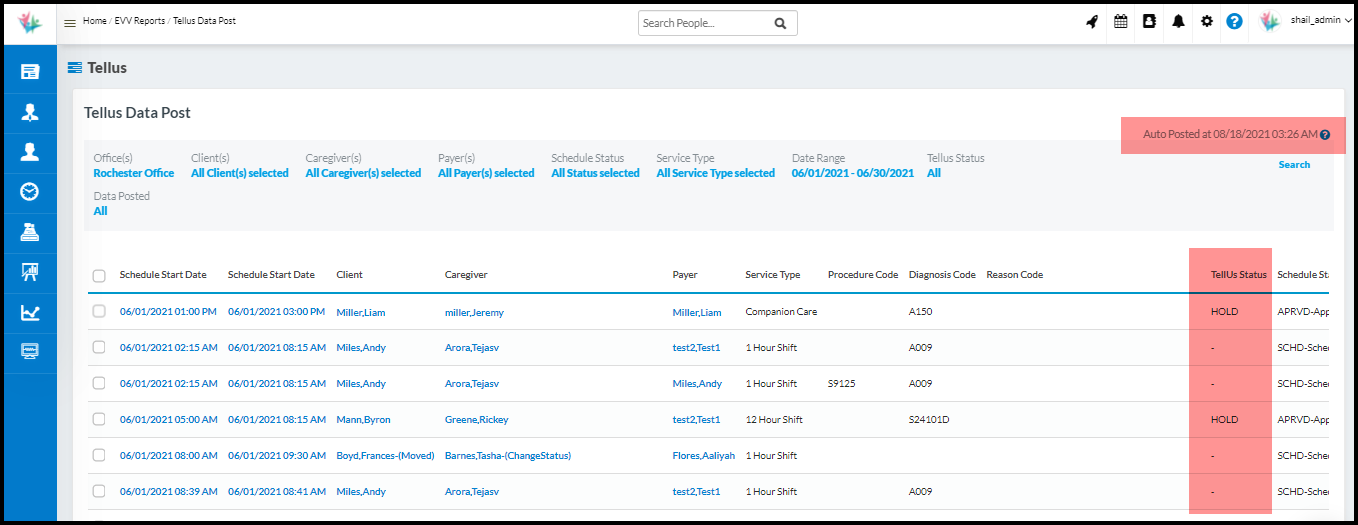
Task: Click the line chart icon in sidebar
Action: coord(30,313)
